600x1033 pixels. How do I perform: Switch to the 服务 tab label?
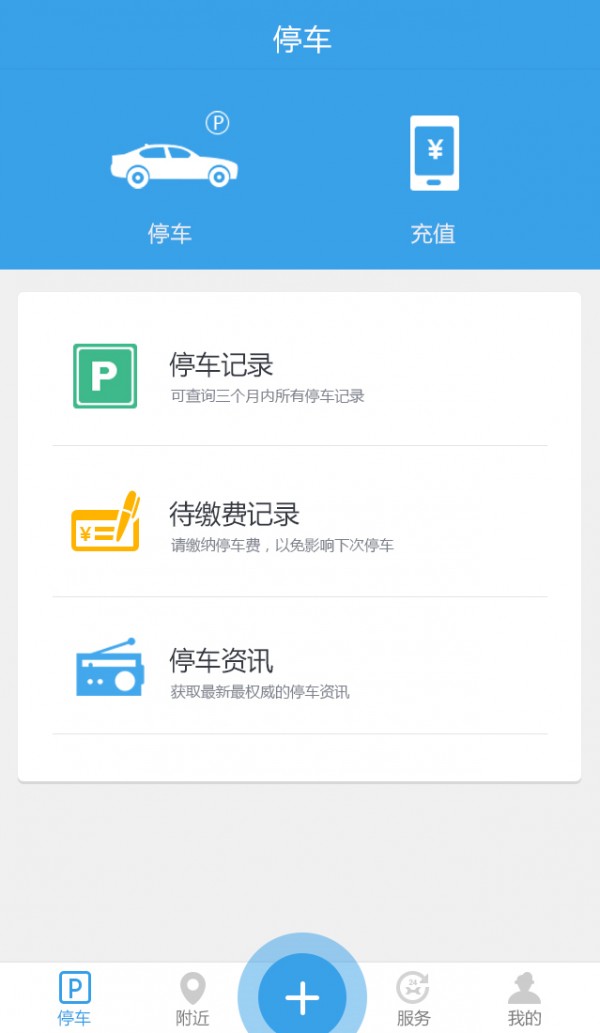pyautogui.click(x=413, y=1018)
